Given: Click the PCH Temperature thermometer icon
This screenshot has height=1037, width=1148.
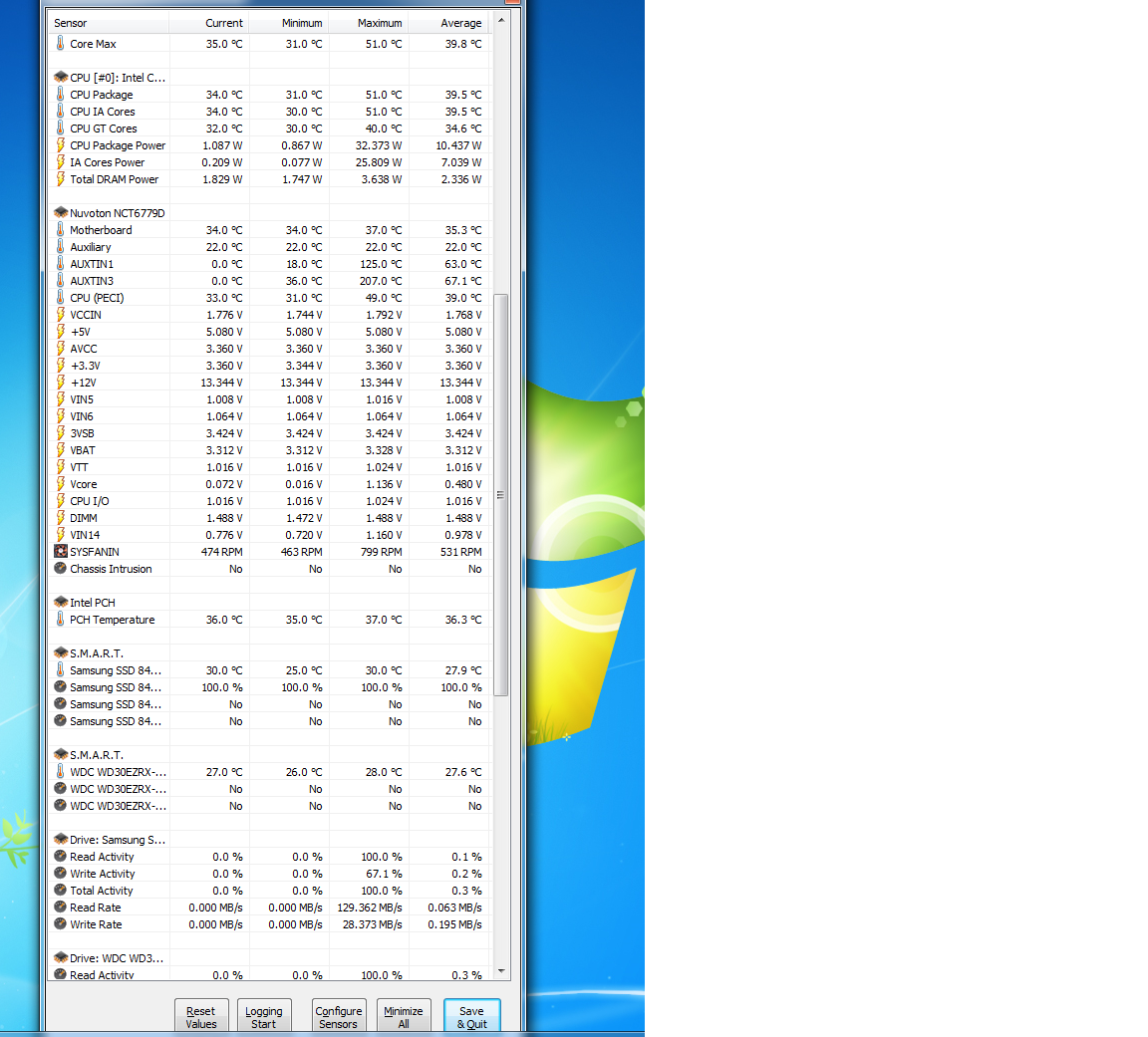Looking at the screenshot, I should (x=60, y=620).
